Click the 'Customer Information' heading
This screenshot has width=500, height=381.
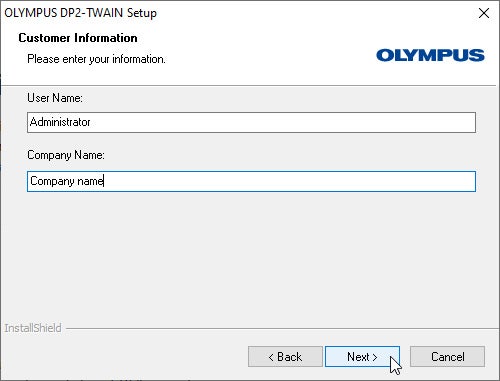click(x=78, y=38)
